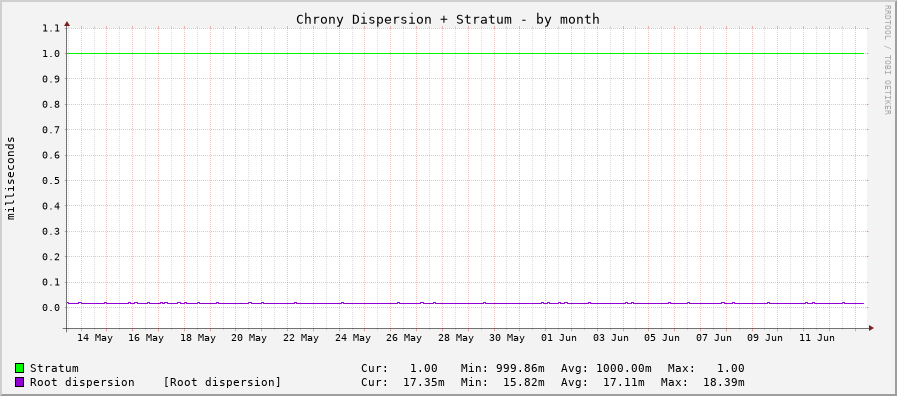Click the '0.4' y-axis tick label
This screenshot has width=897, height=396.
51,206
